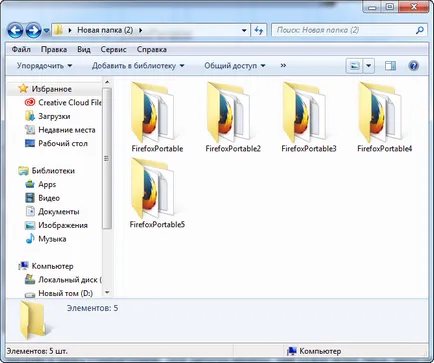Go back with the Back arrow button
The width and height of the screenshot is (434, 363).
tap(15, 31)
